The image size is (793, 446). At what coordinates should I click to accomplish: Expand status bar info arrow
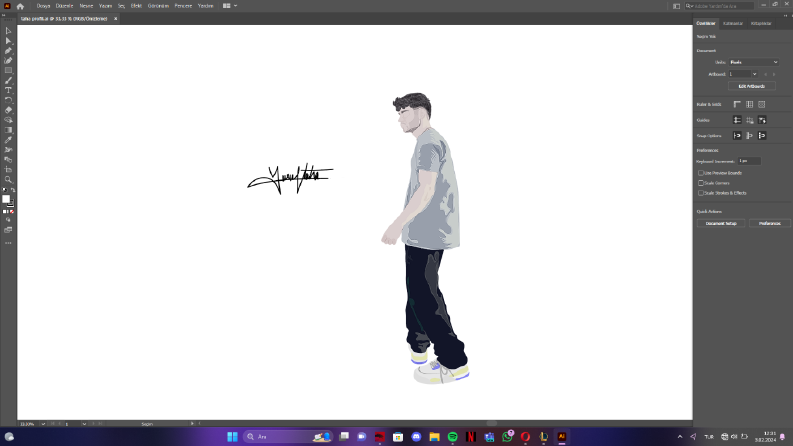[192, 424]
